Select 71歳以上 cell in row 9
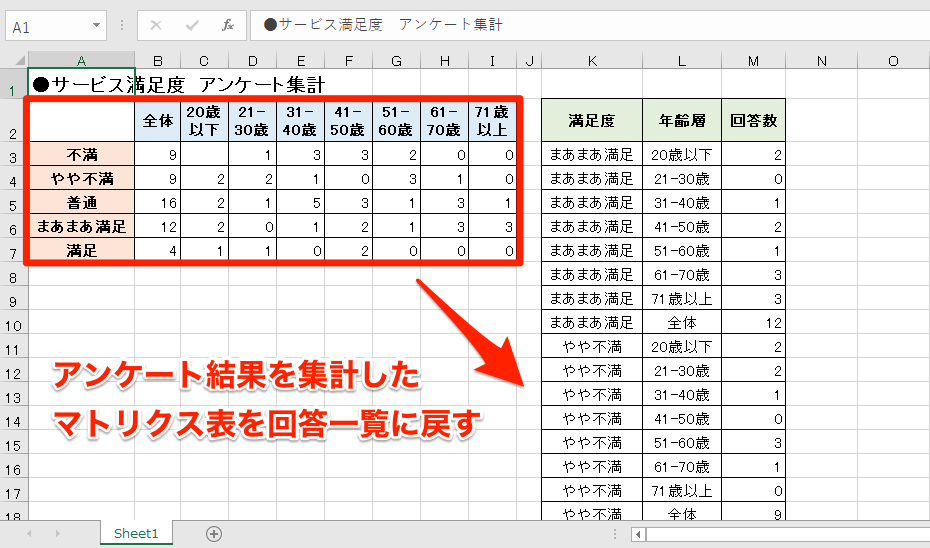The width and height of the screenshot is (930, 548). pyautogui.click(x=682, y=299)
